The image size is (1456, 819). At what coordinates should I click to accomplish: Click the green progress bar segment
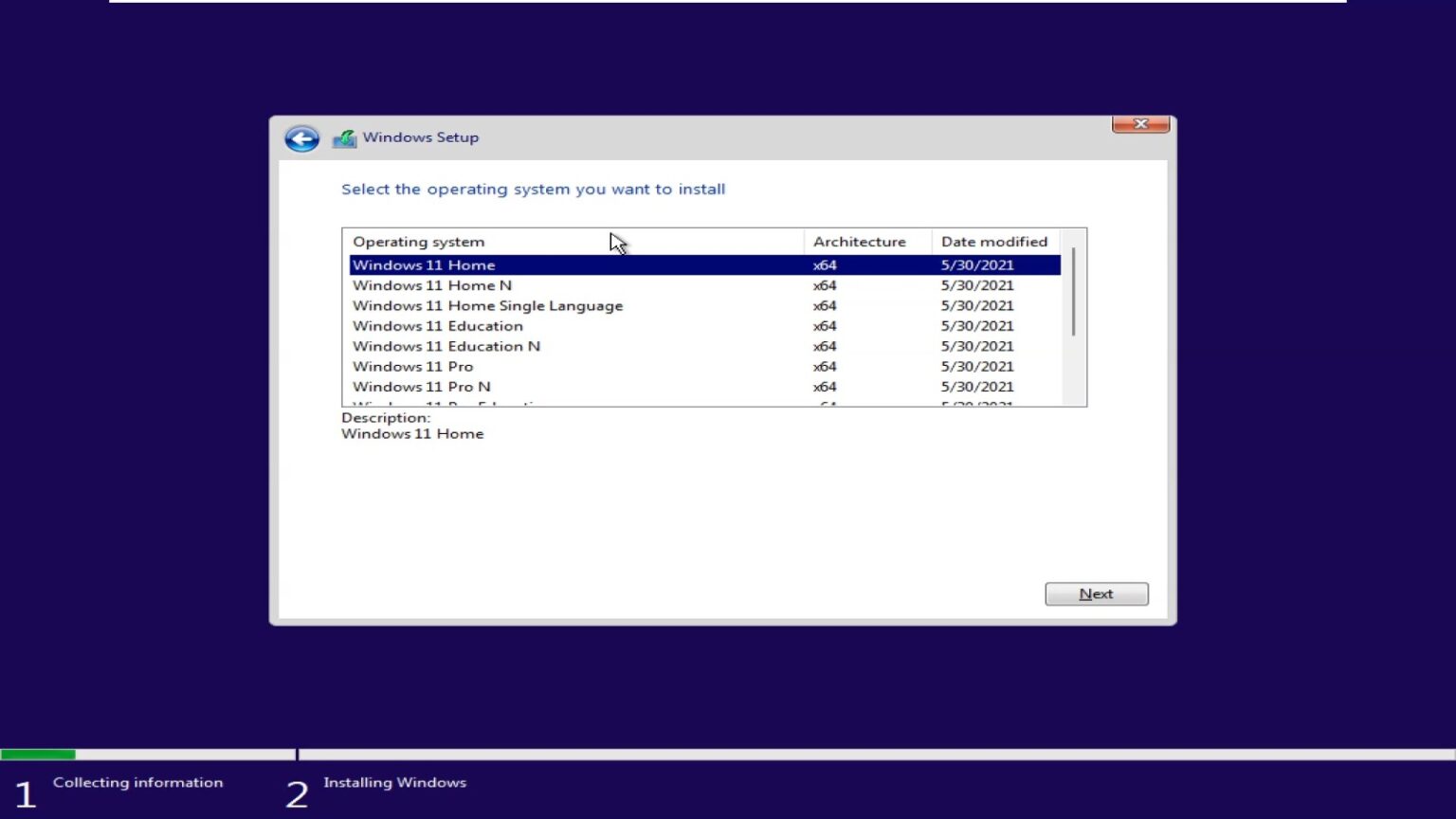(x=38, y=754)
